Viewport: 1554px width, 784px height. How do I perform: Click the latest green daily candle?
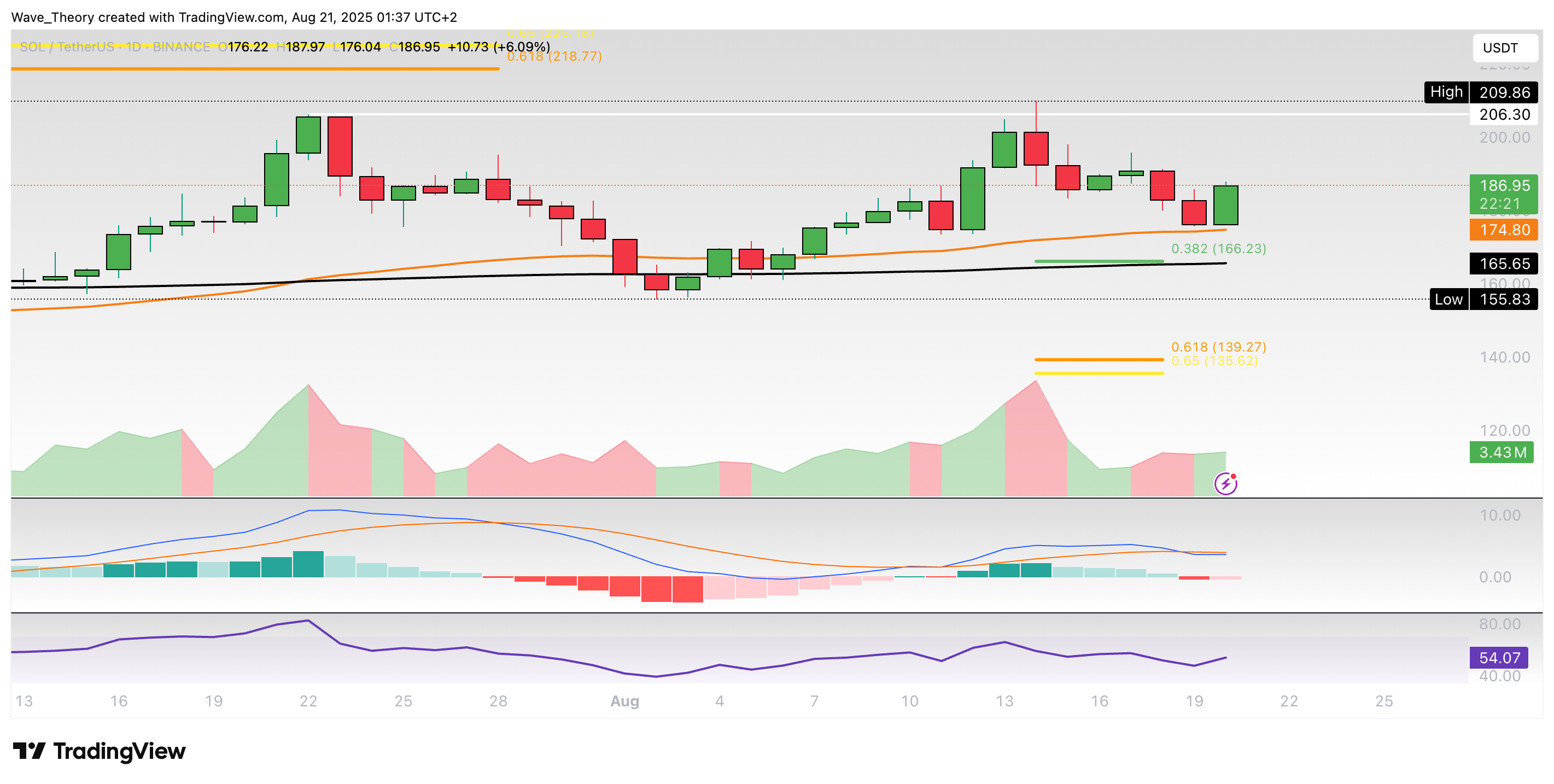click(x=1225, y=205)
